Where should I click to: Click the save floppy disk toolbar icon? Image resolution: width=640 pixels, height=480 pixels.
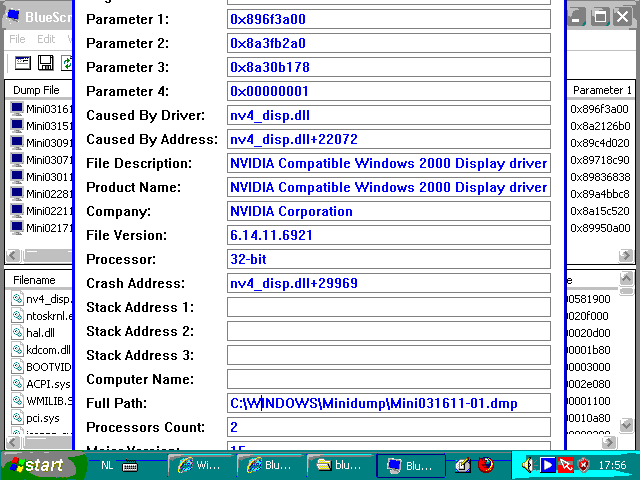pyautogui.click(x=46, y=63)
